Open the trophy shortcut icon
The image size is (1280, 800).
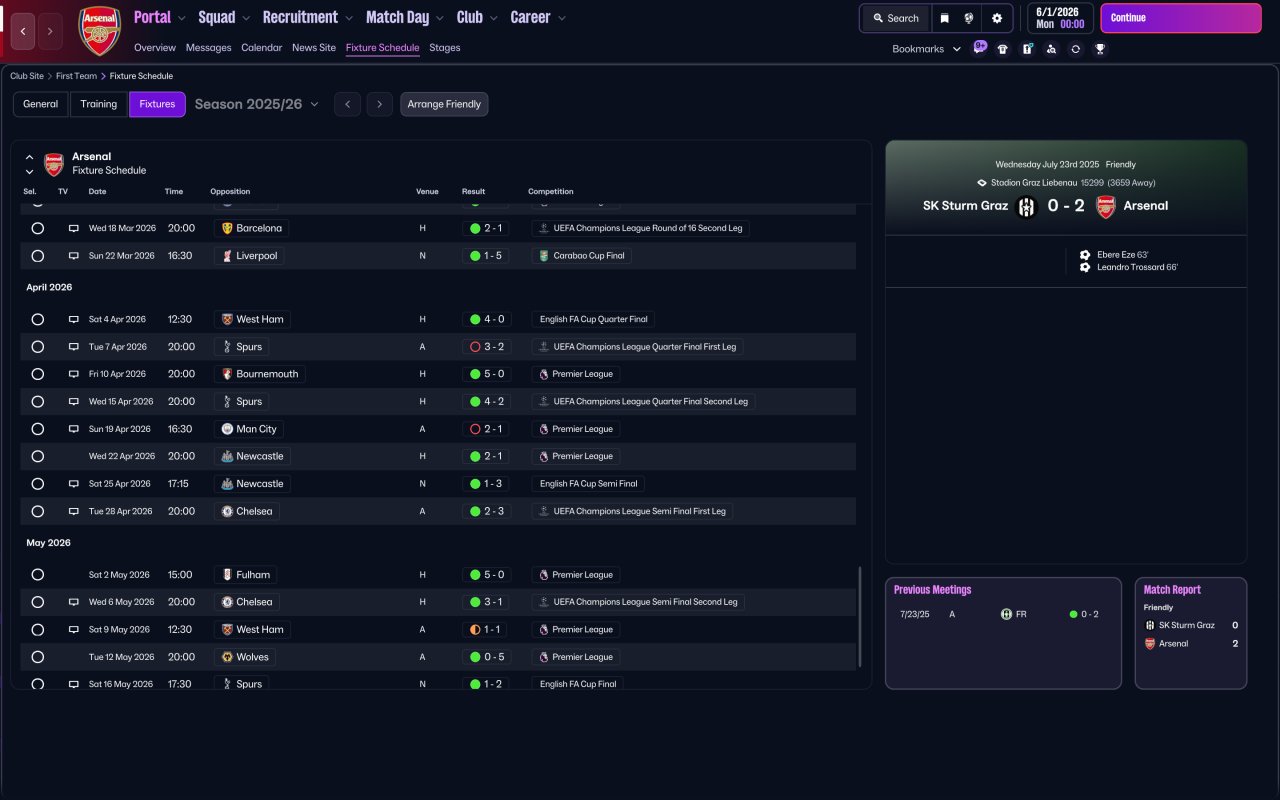(x=1100, y=49)
